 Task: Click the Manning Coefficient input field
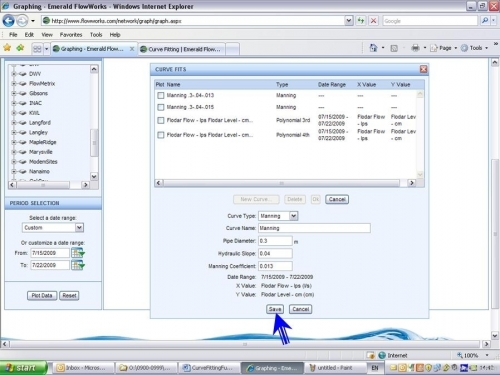(275, 266)
